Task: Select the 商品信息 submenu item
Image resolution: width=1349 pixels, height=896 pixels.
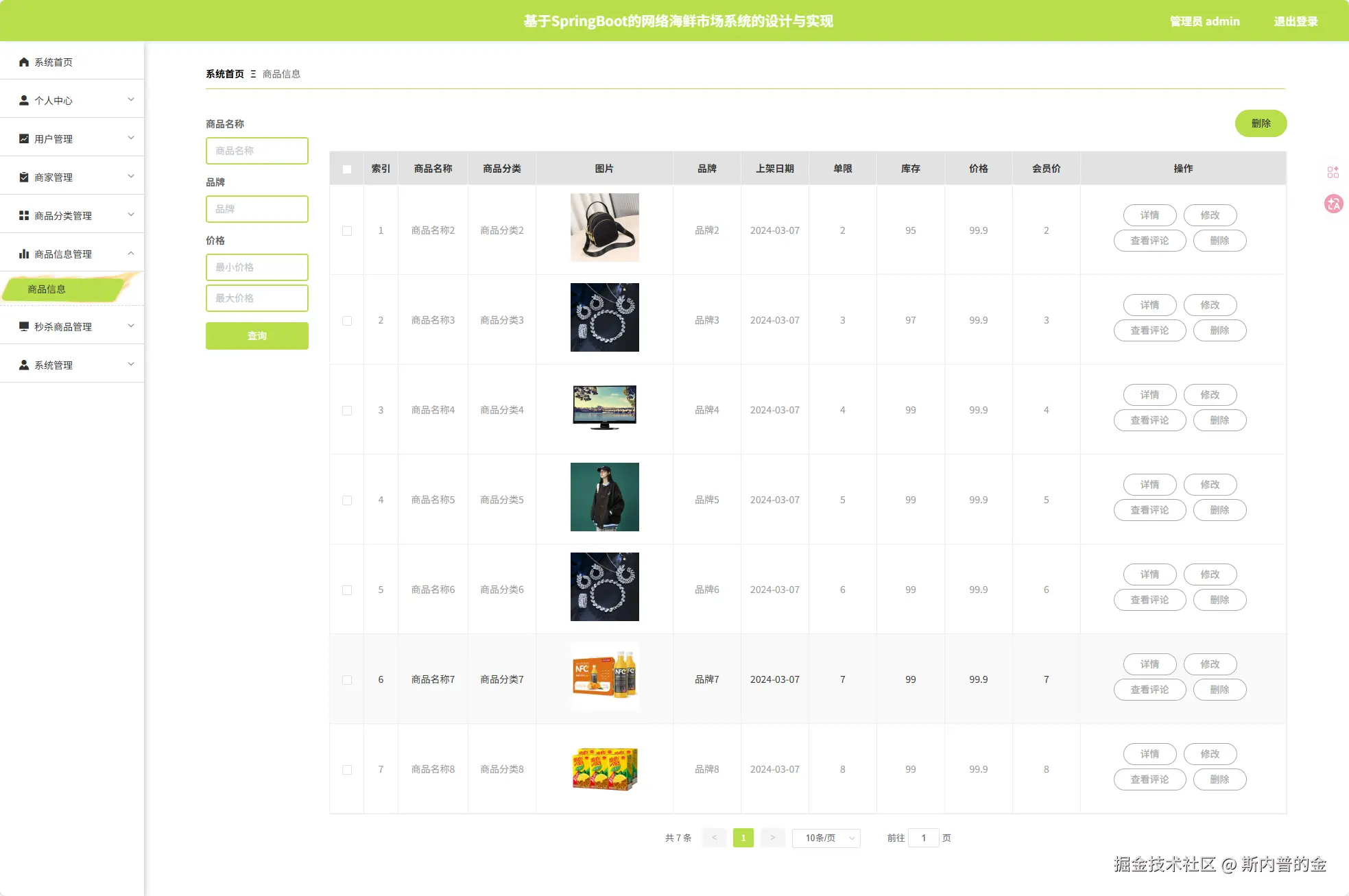Action: pos(47,289)
